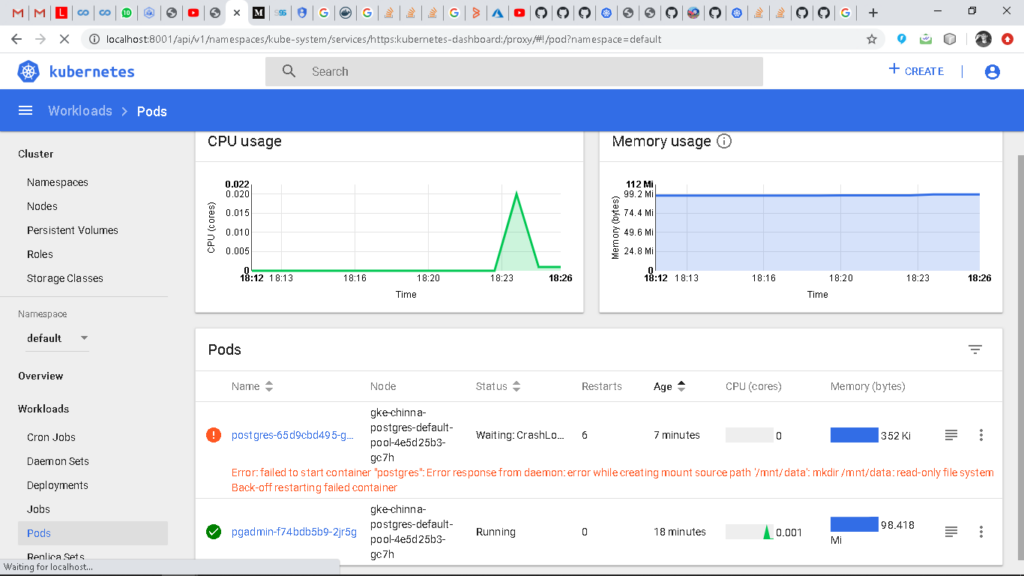The width and height of the screenshot is (1024, 576).
Task: Click the search magnifier icon
Action: coord(289,71)
